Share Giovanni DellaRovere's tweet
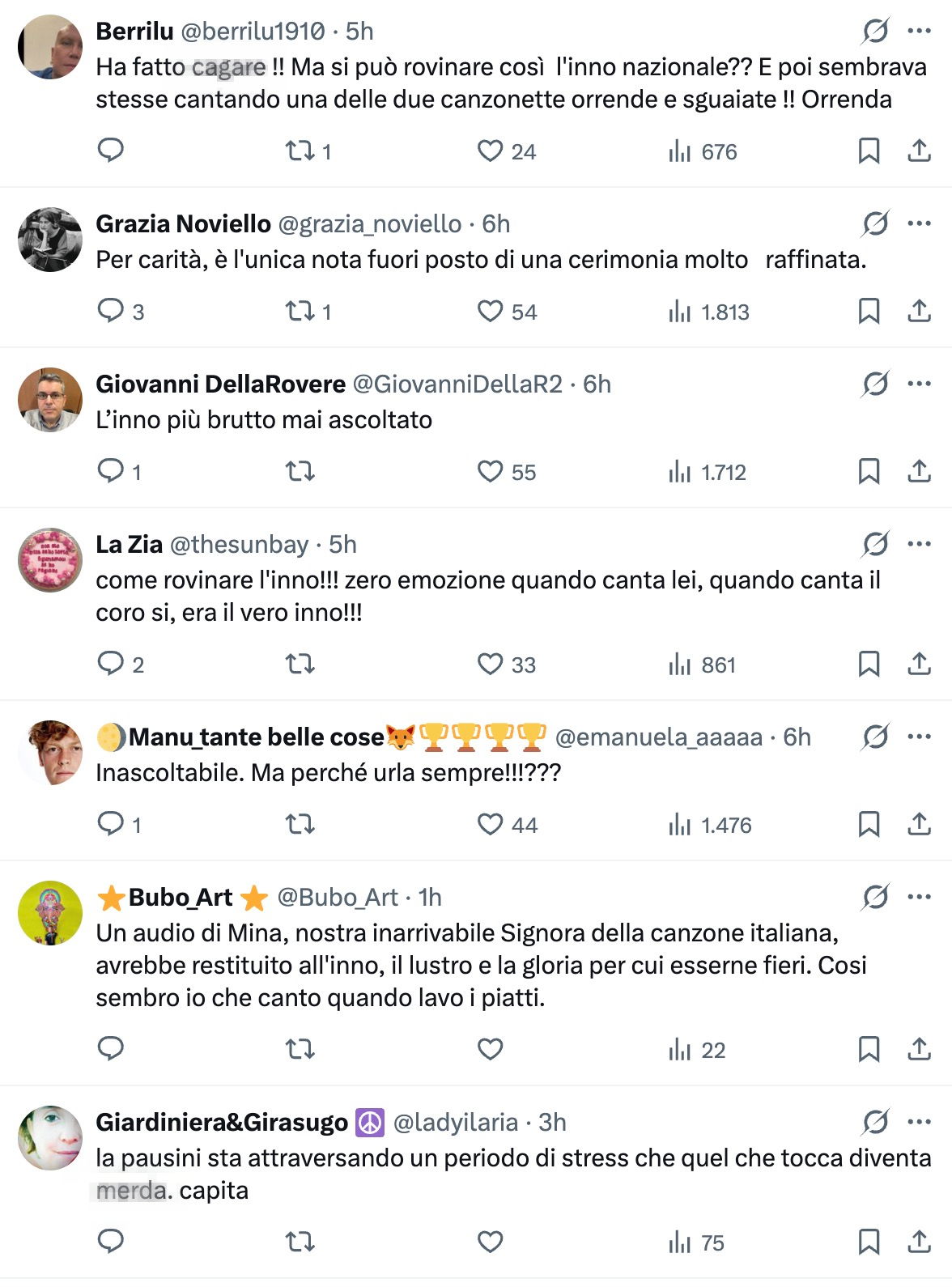The height and width of the screenshot is (1287, 952). pyautogui.click(x=919, y=471)
